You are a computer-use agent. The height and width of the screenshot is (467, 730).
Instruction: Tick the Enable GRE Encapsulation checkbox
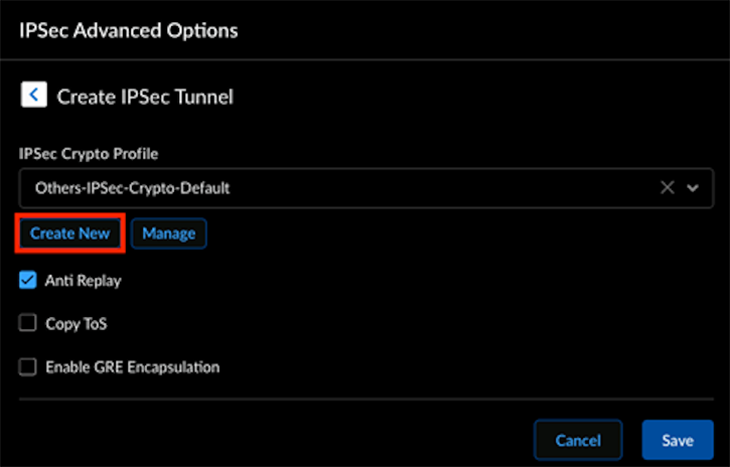(28, 367)
